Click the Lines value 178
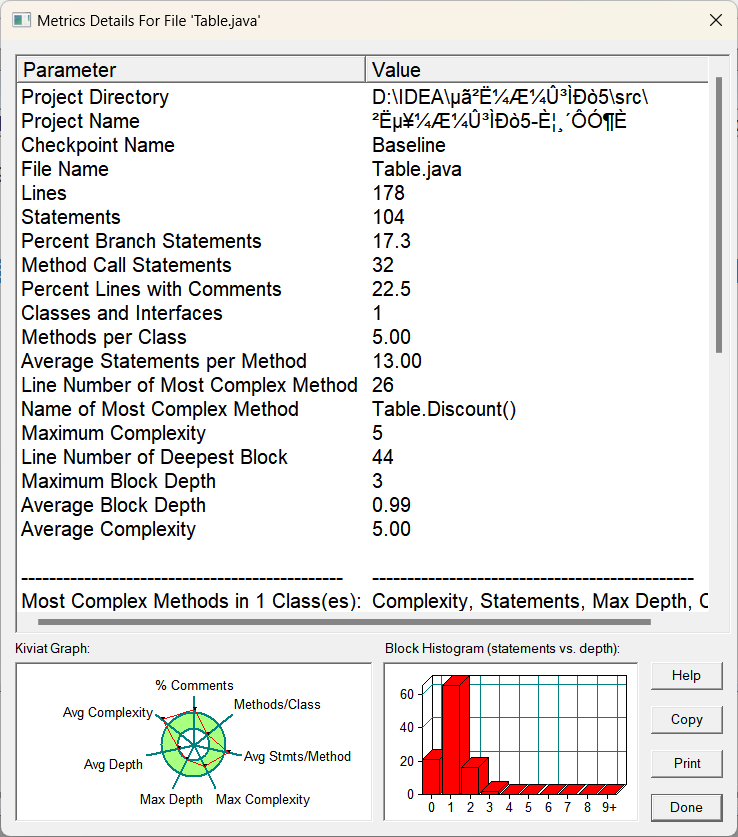This screenshot has width=738, height=837. pos(388,193)
